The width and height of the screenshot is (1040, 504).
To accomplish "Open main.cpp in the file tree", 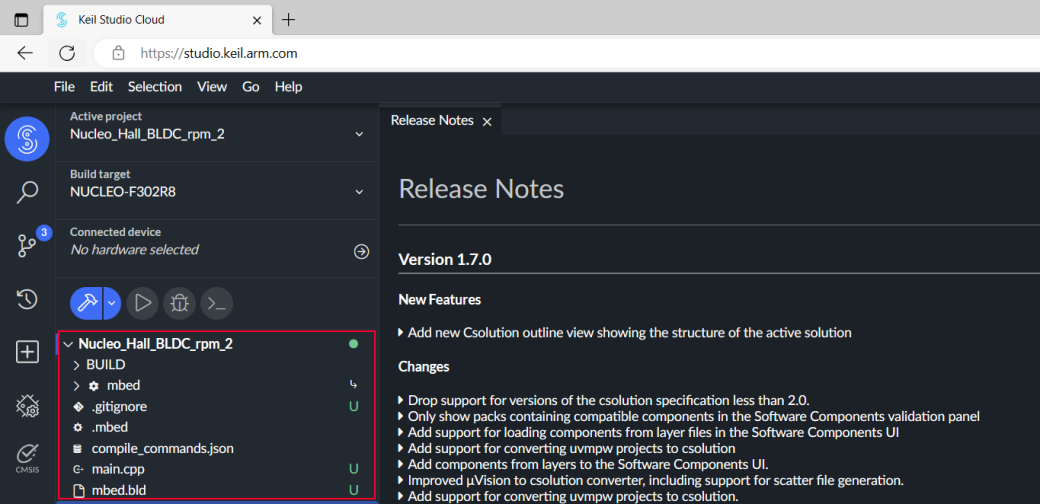I will (x=118, y=469).
